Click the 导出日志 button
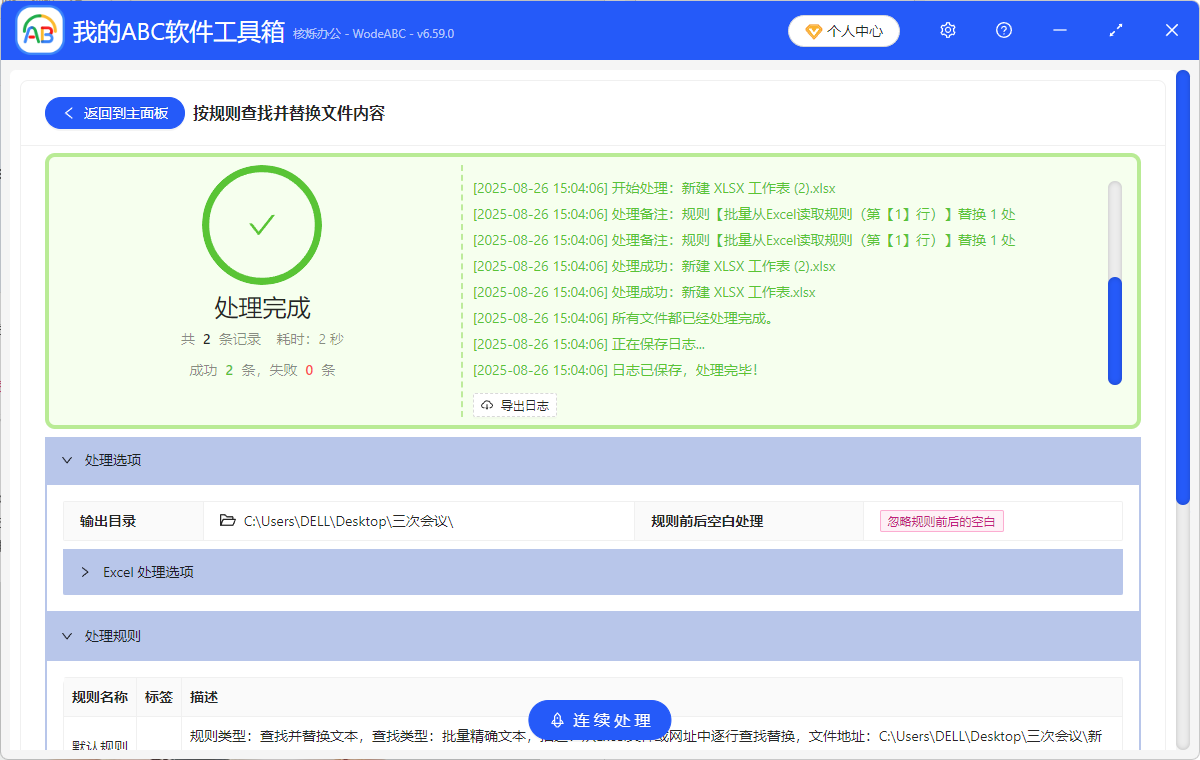 [514, 405]
